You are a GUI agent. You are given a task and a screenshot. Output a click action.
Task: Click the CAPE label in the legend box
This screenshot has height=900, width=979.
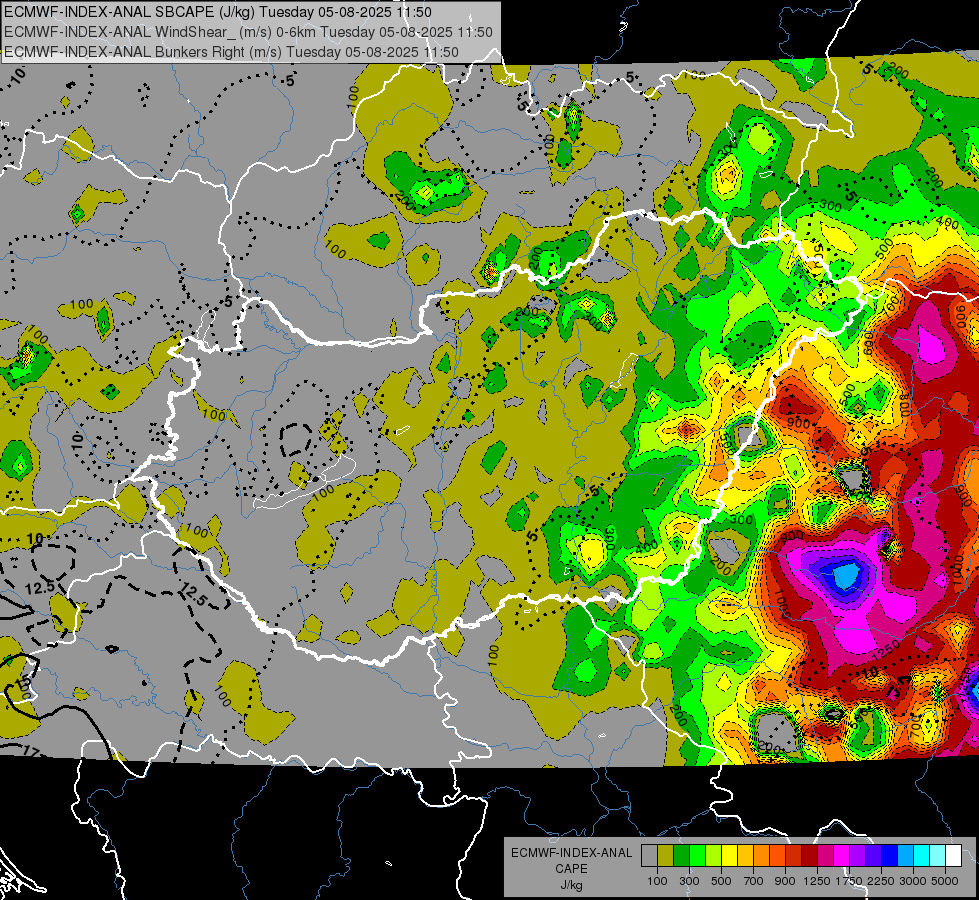tap(571, 868)
